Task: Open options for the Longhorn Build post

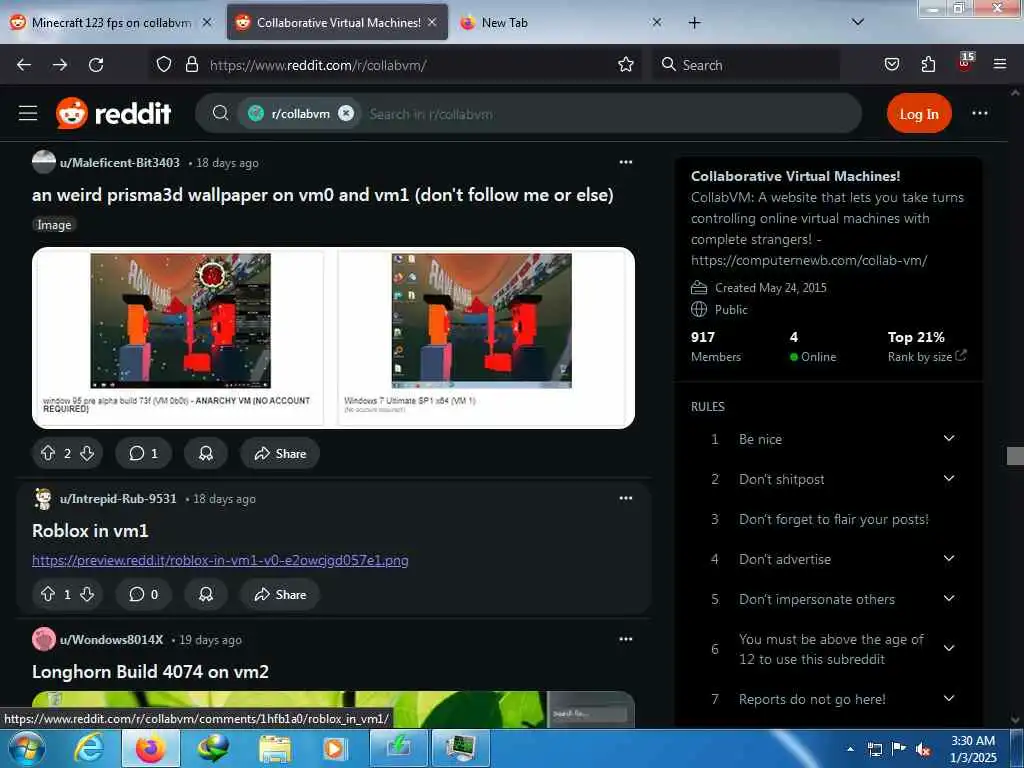Action: [626, 639]
